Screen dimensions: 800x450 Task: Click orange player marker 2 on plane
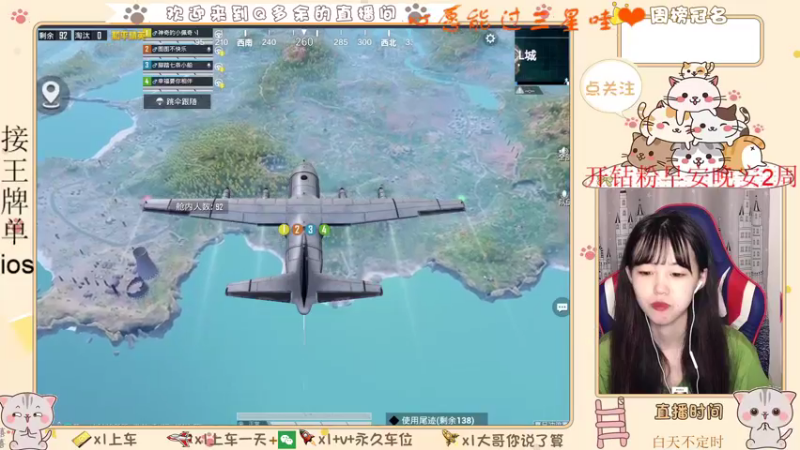coord(297,230)
